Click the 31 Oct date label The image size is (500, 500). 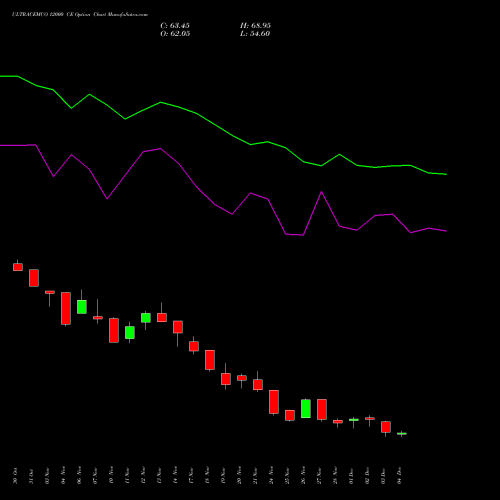31,476
